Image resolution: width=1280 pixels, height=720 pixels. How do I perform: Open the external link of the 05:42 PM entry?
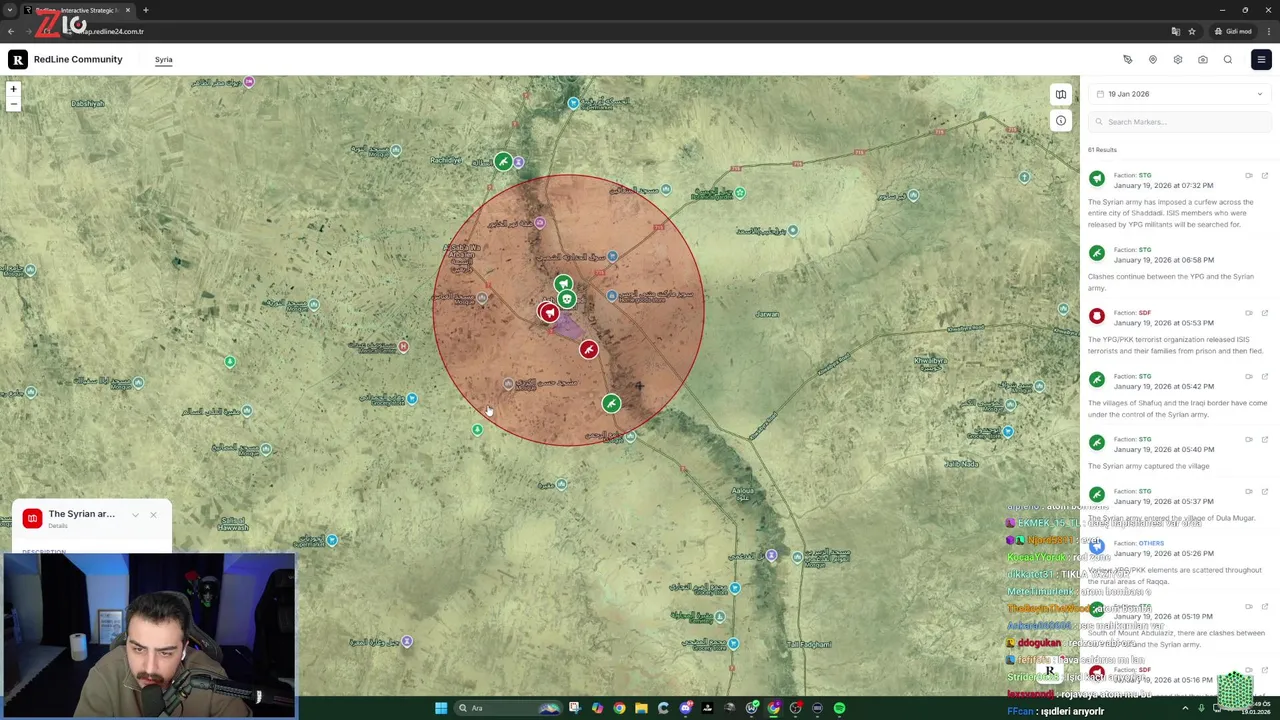(x=1264, y=377)
